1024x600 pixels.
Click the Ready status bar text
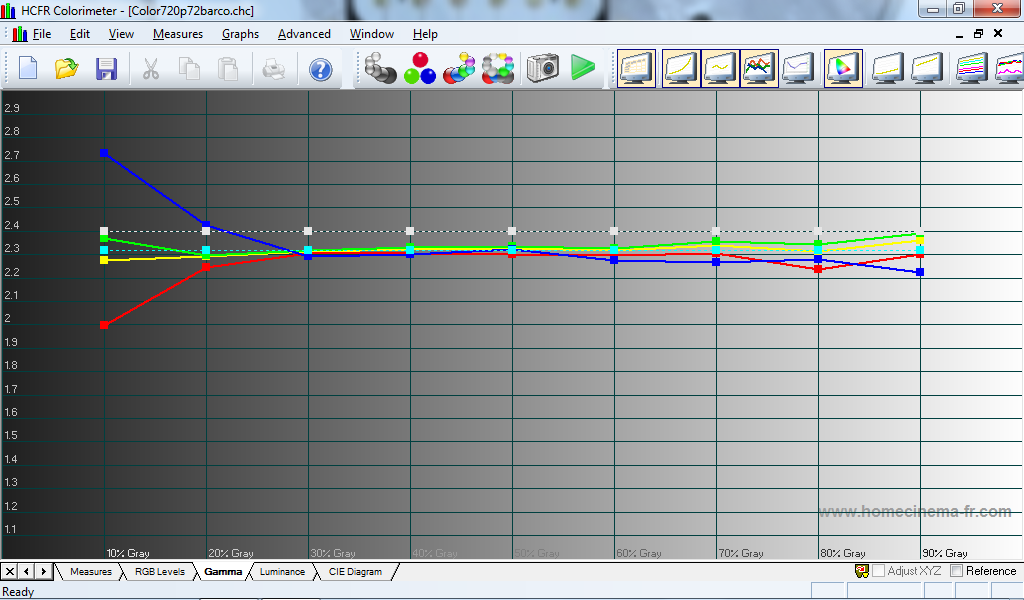(x=18, y=592)
